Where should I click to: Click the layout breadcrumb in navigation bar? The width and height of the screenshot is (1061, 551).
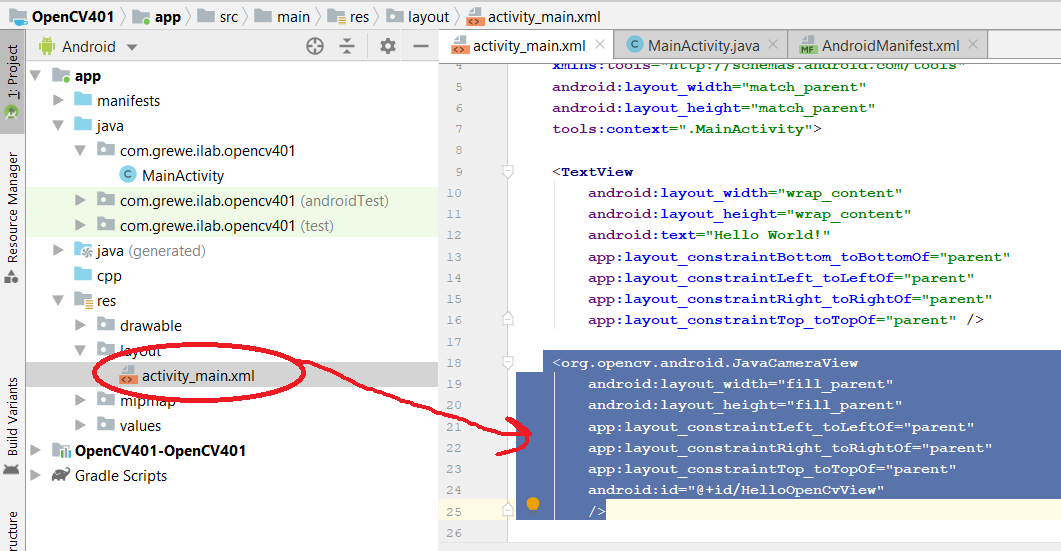point(428,17)
